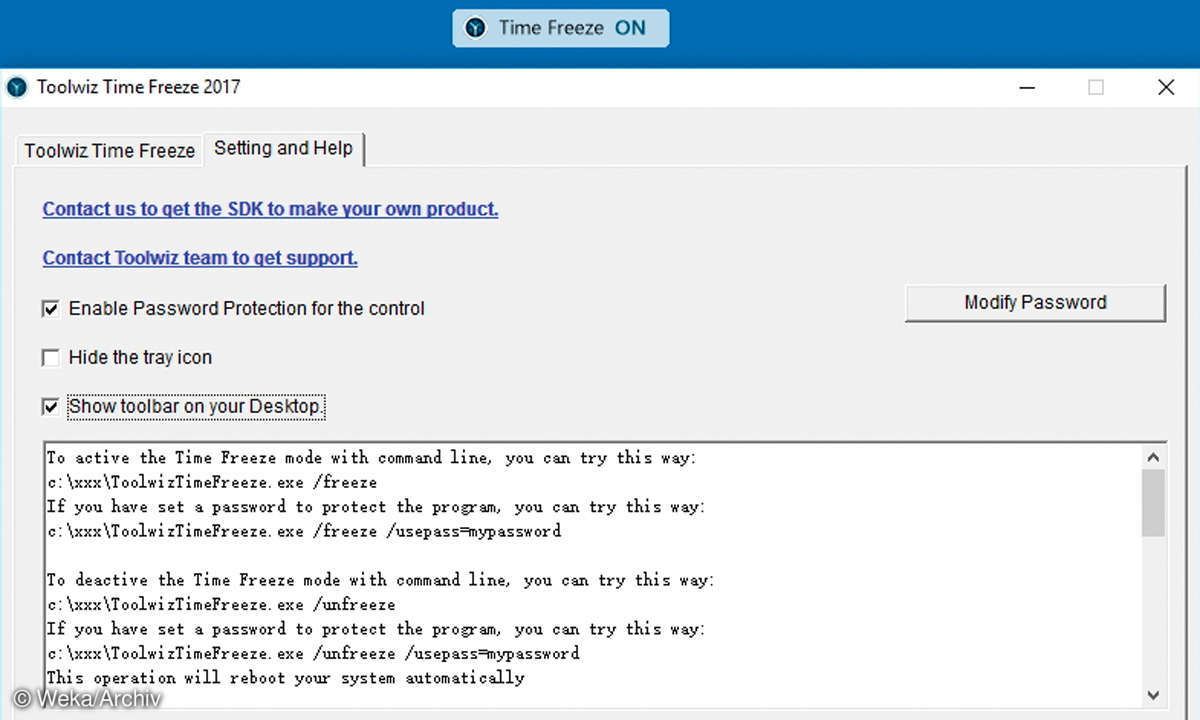1200x720 pixels.
Task: Click the line starting 'To deactive the Time Freeze mode'
Action: pyautogui.click(x=381, y=580)
